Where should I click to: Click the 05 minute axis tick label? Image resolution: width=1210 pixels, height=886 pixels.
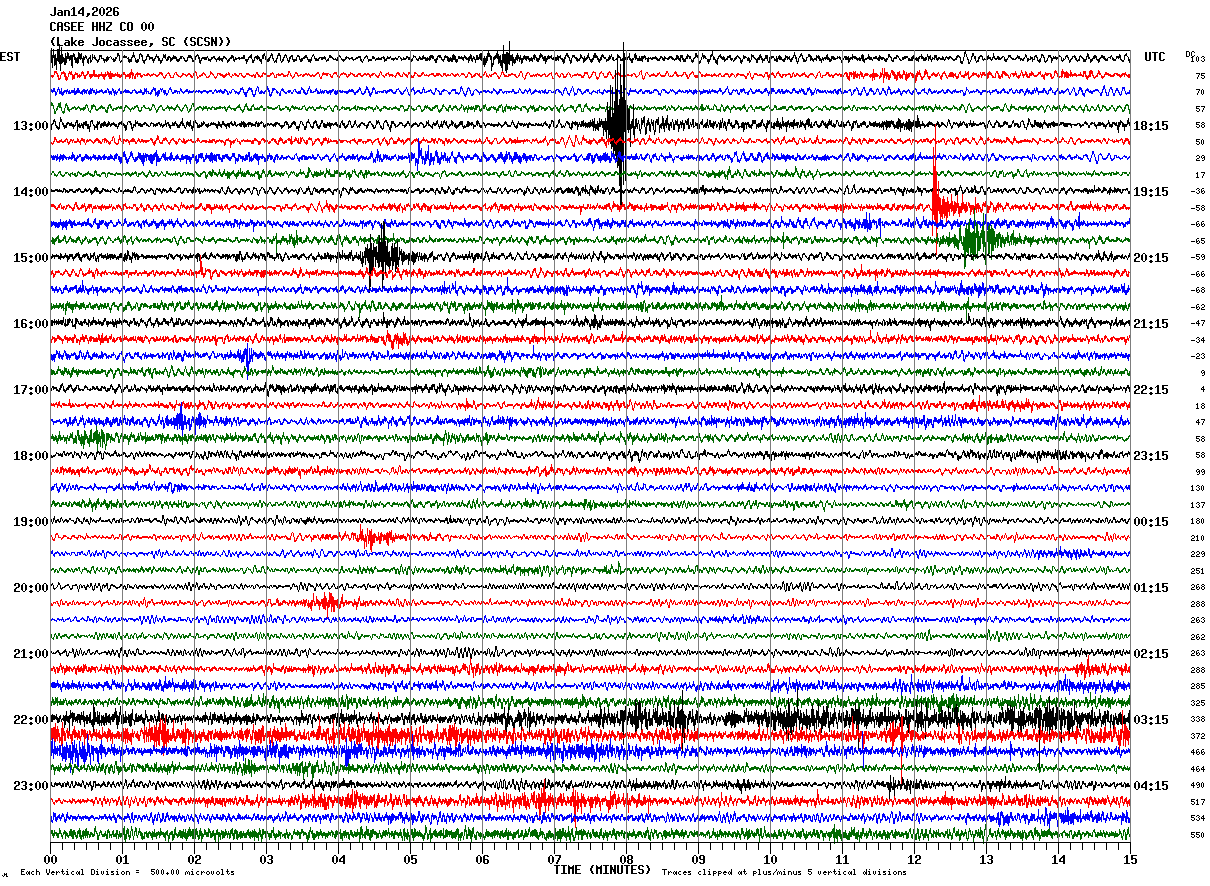coord(410,859)
